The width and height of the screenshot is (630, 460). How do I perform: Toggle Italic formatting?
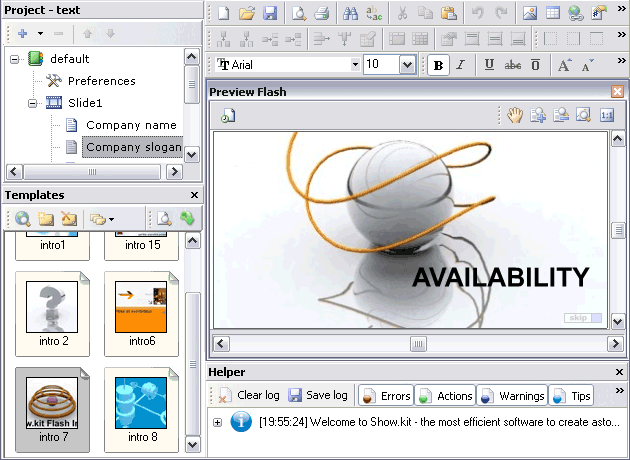click(x=461, y=65)
